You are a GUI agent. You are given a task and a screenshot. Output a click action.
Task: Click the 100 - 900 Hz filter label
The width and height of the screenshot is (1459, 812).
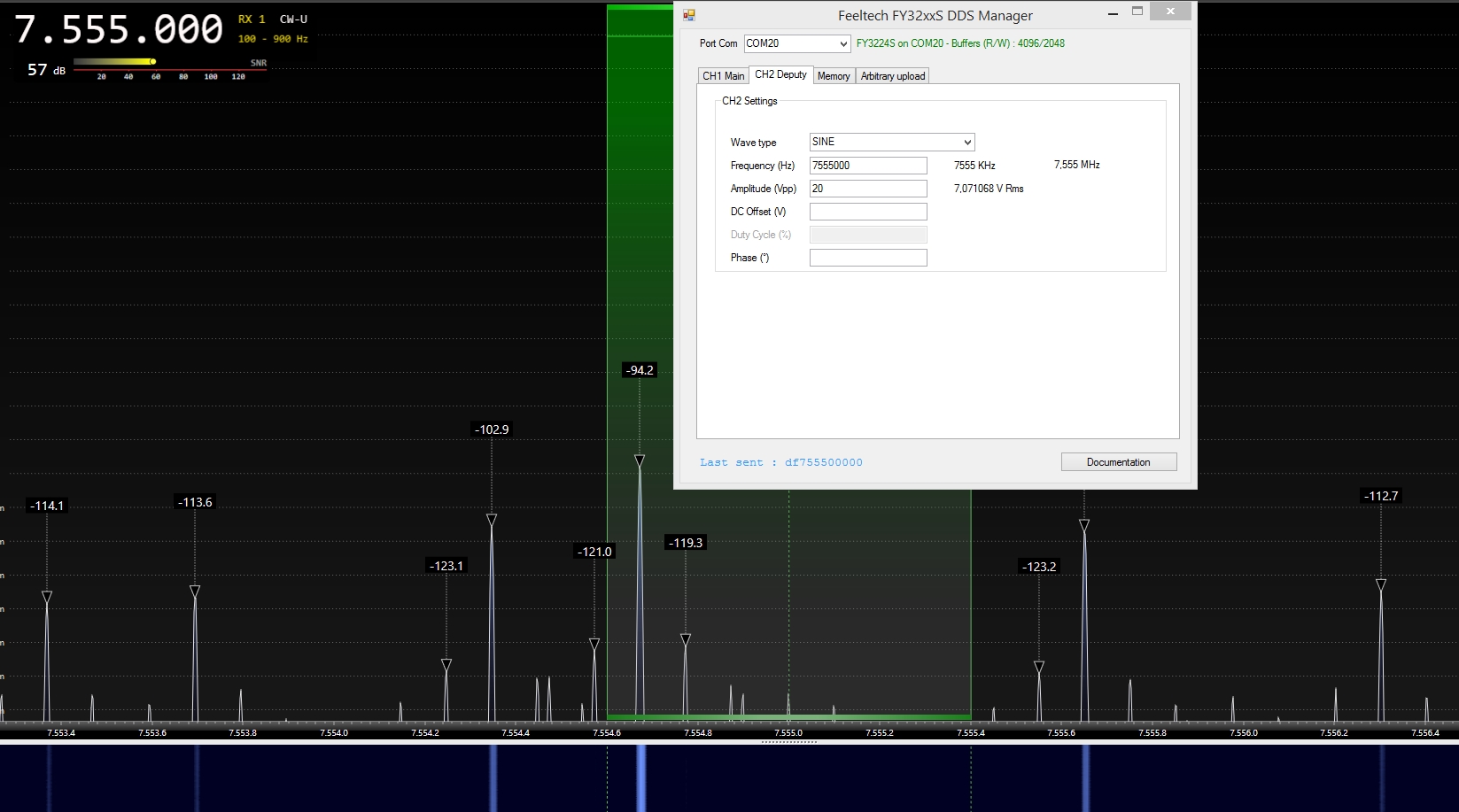[273, 39]
